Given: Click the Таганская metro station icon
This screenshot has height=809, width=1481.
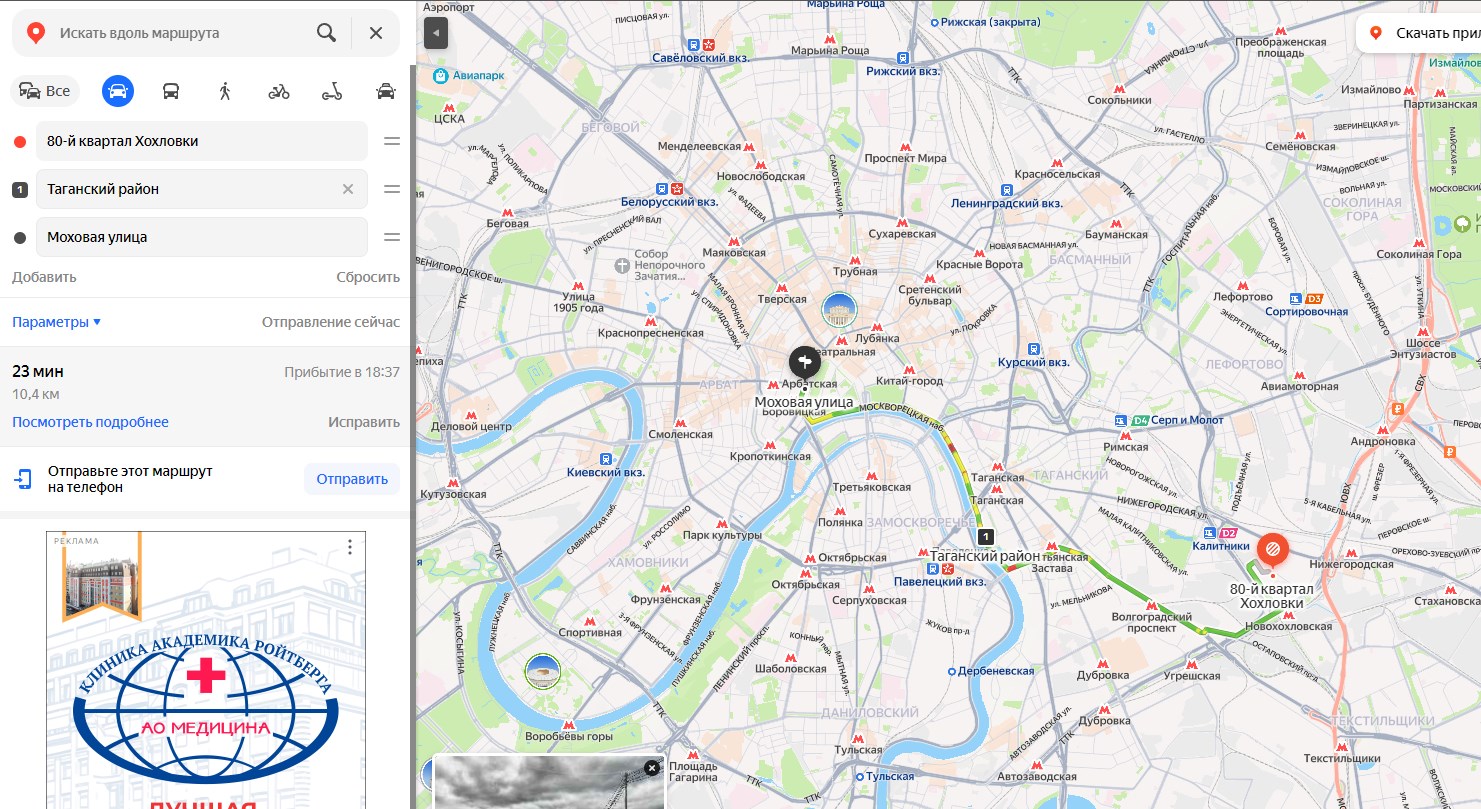Looking at the screenshot, I should coord(995,465).
